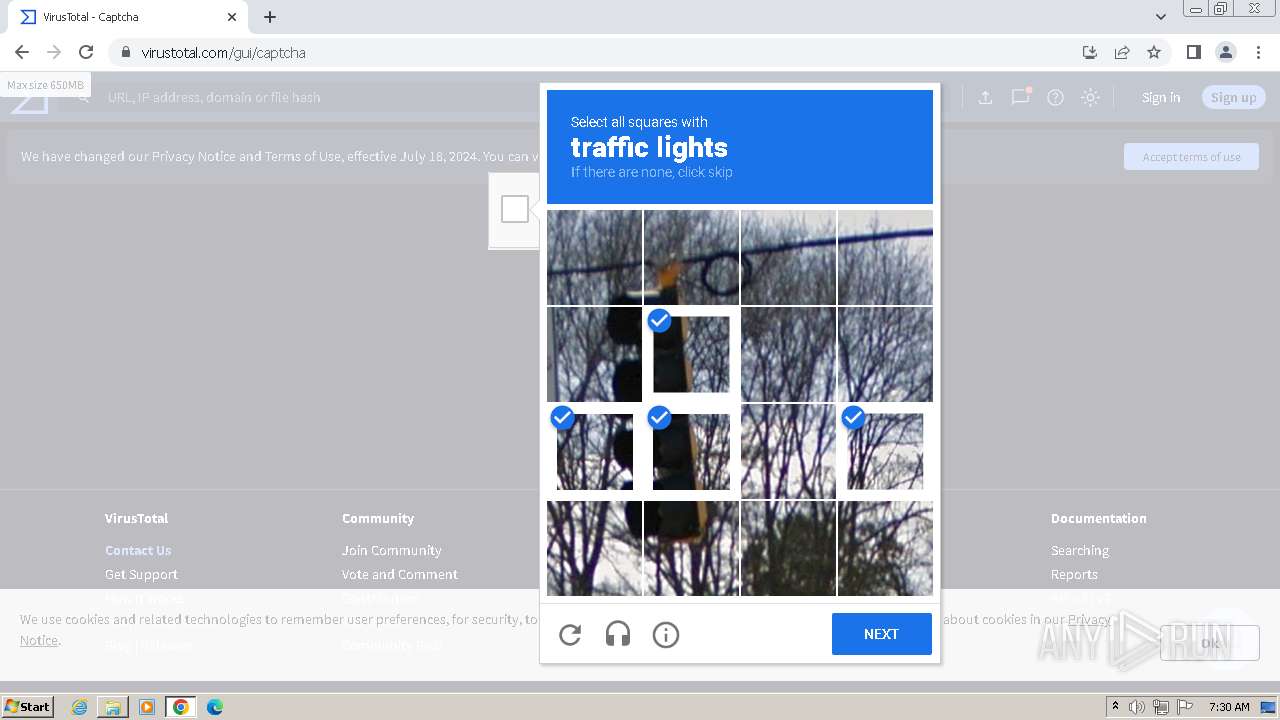
Task: Open Vote and Comment footer link
Action: click(x=400, y=574)
